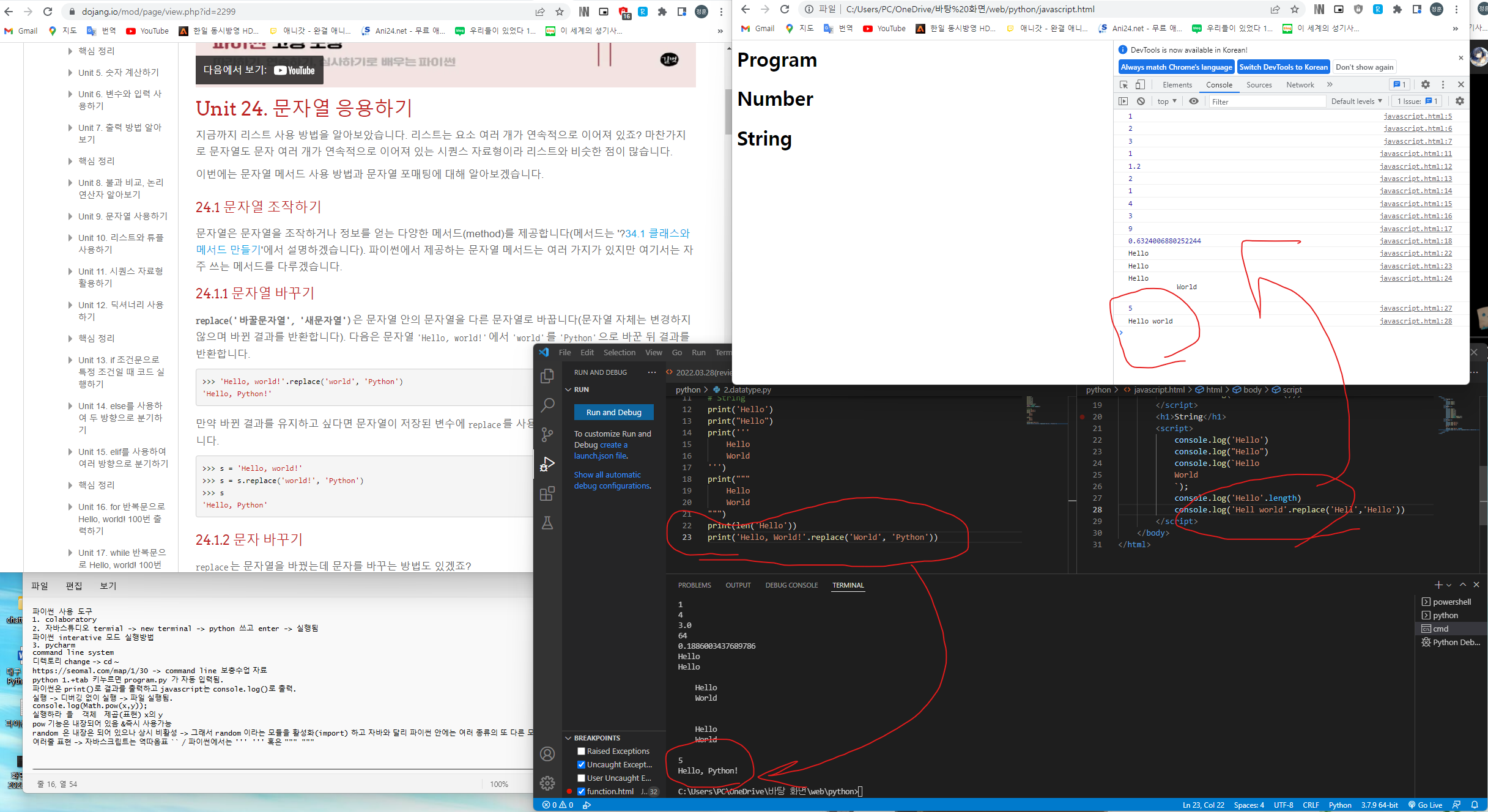Viewport: 1488px width, 812px height.
Task: Click the Run and Debug button
Action: 613,412
